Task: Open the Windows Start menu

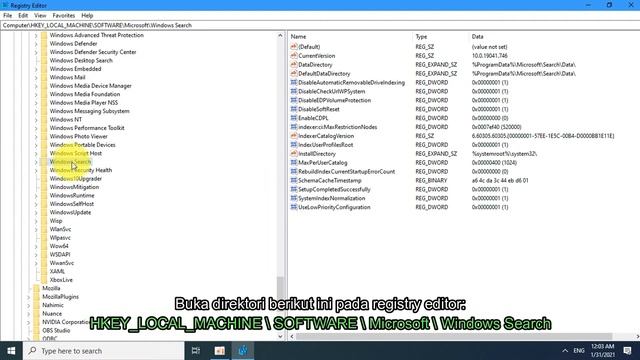Action: [x=11, y=351]
